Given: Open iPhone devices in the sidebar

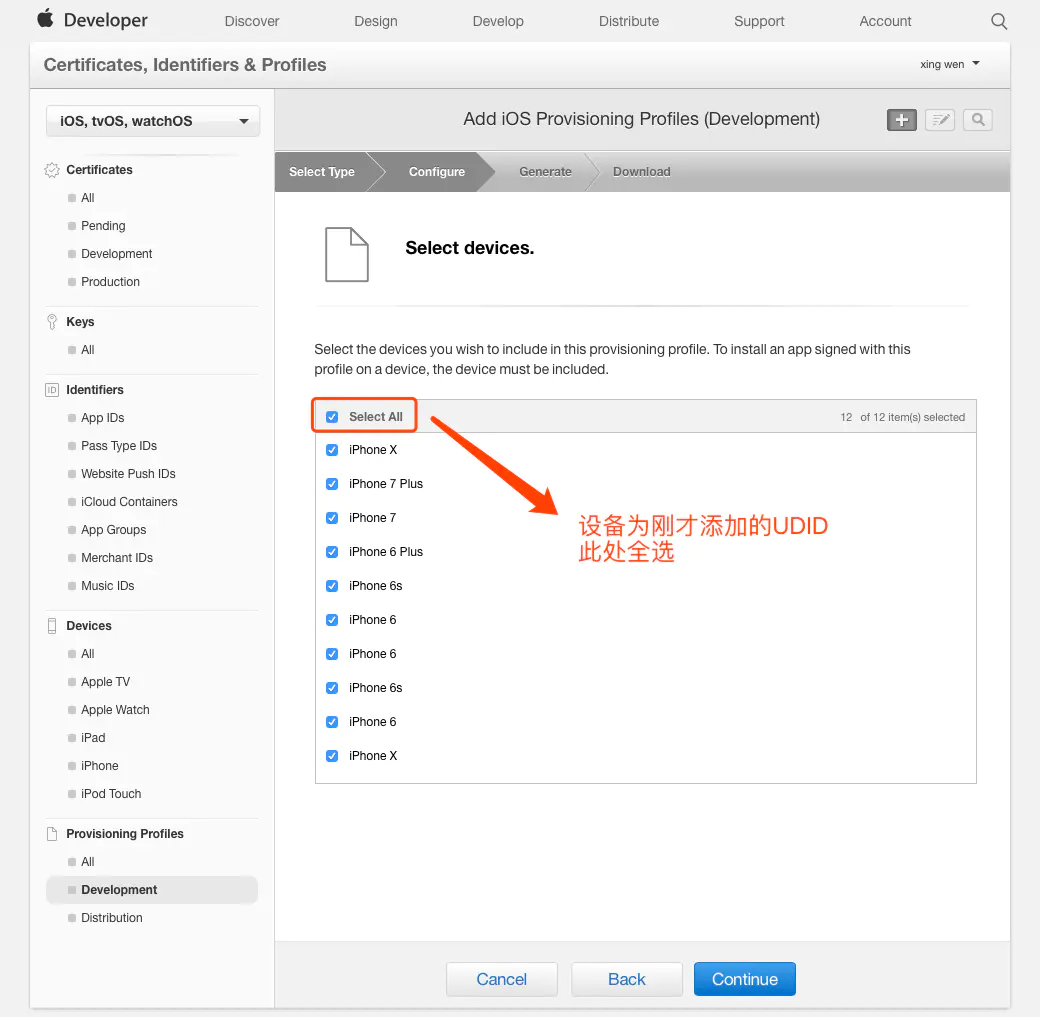Looking at the screenshot, I should click(99, 766).
